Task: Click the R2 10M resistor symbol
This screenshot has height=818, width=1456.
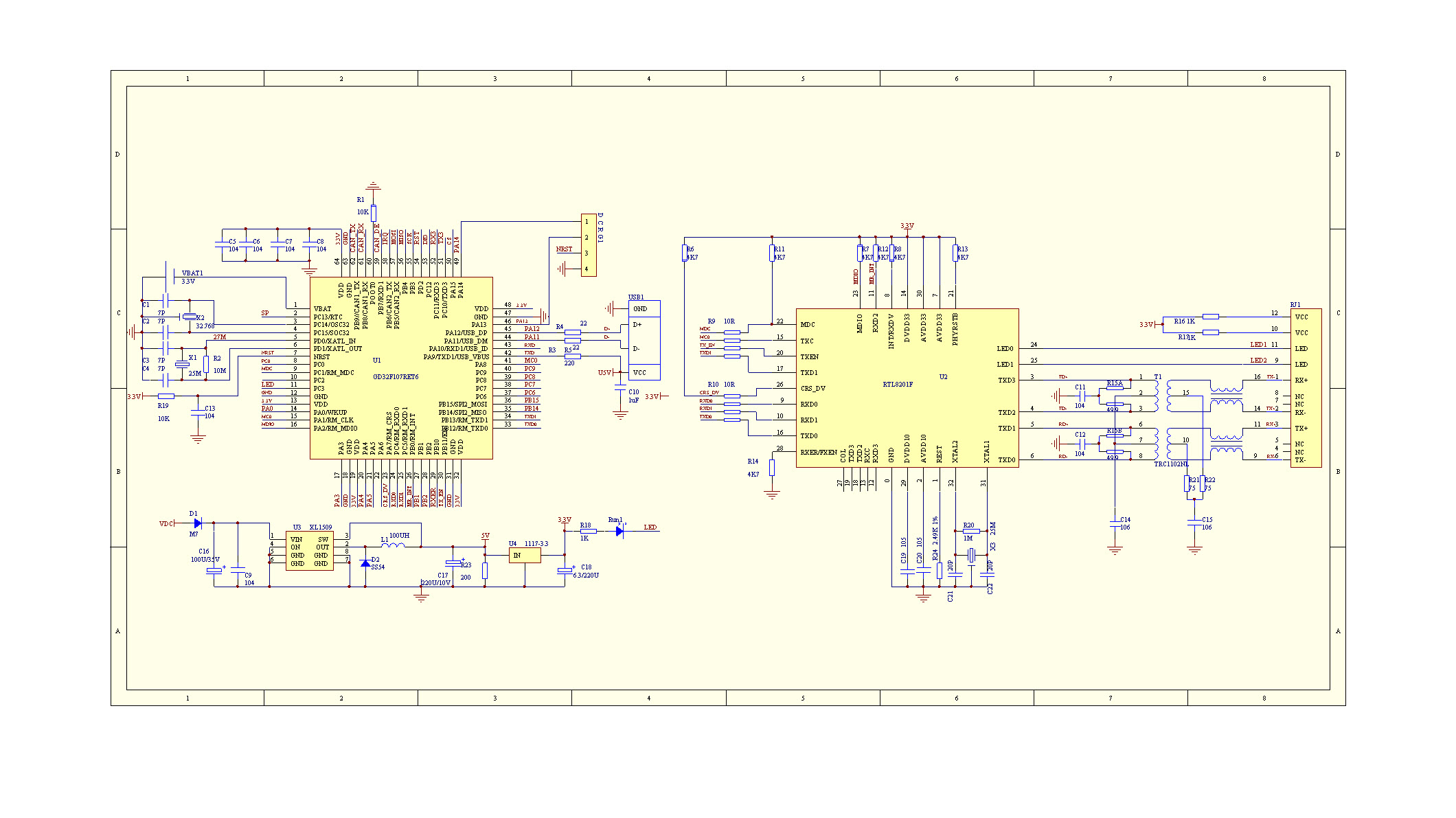Action: coord(206,364)
